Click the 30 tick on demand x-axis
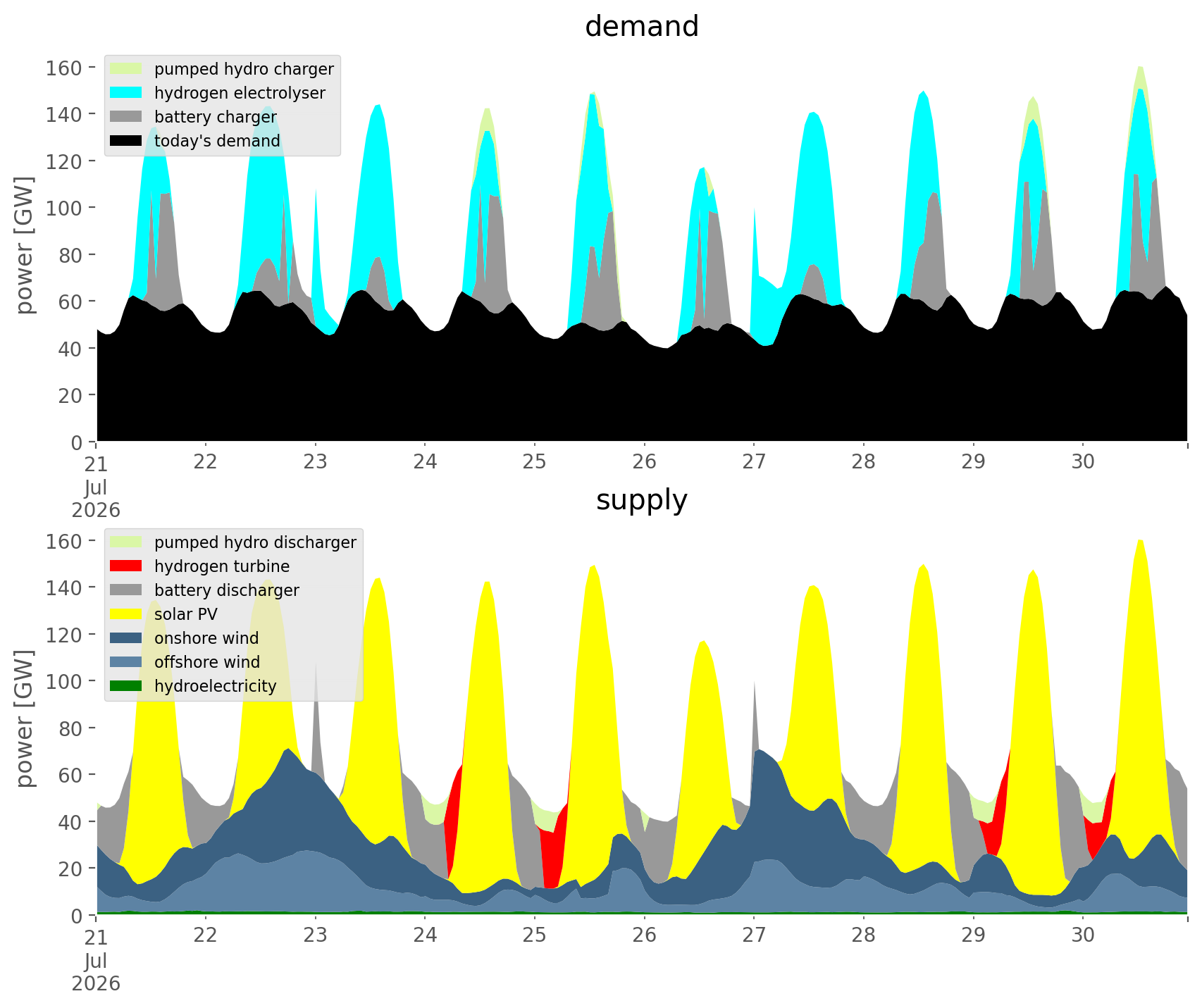1202x1008 pixels. coord(1083,462)
